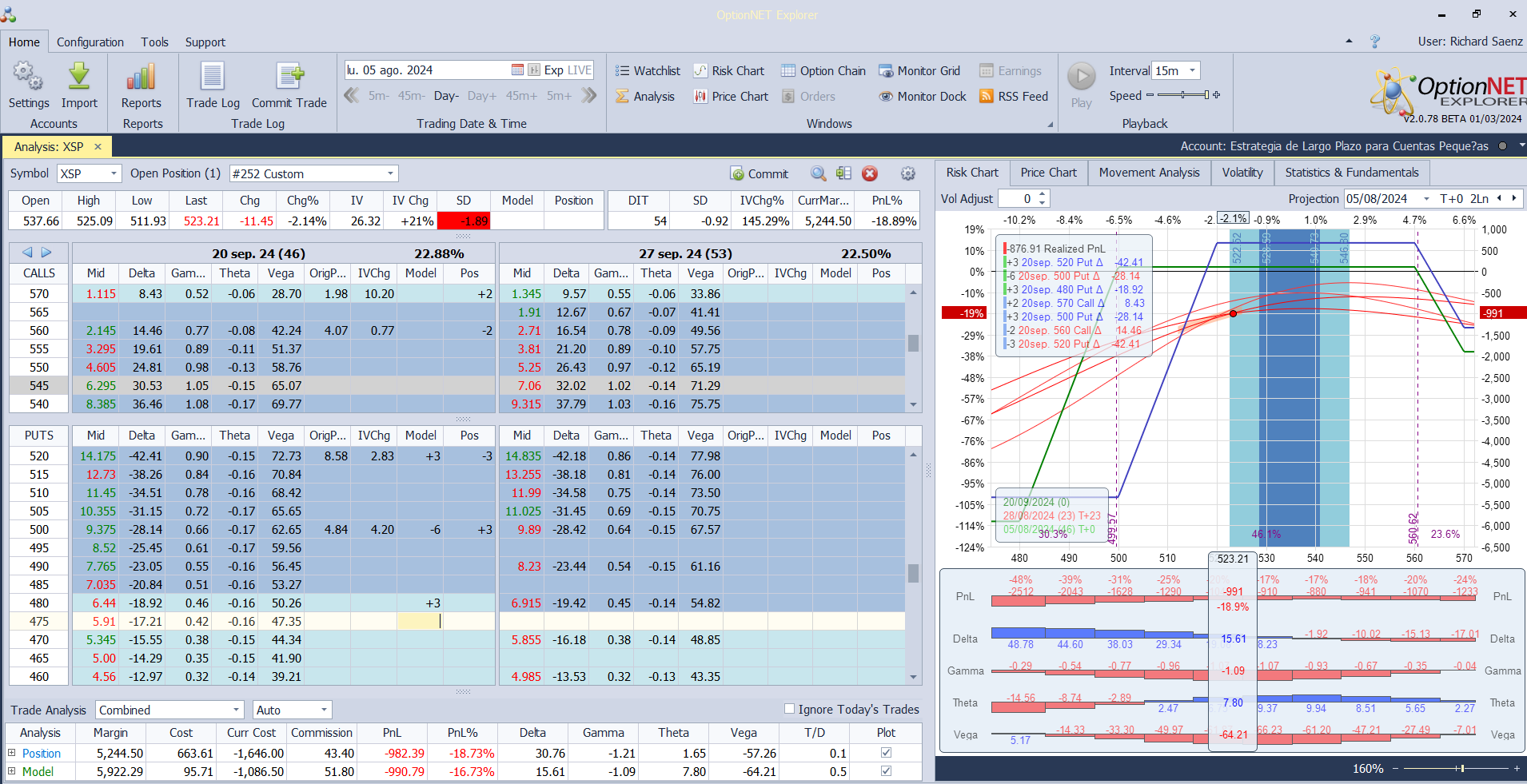The image size is (1527, 784).
Task: Click the Vol Adjust value field
Action: click(x=1016, y=198)
